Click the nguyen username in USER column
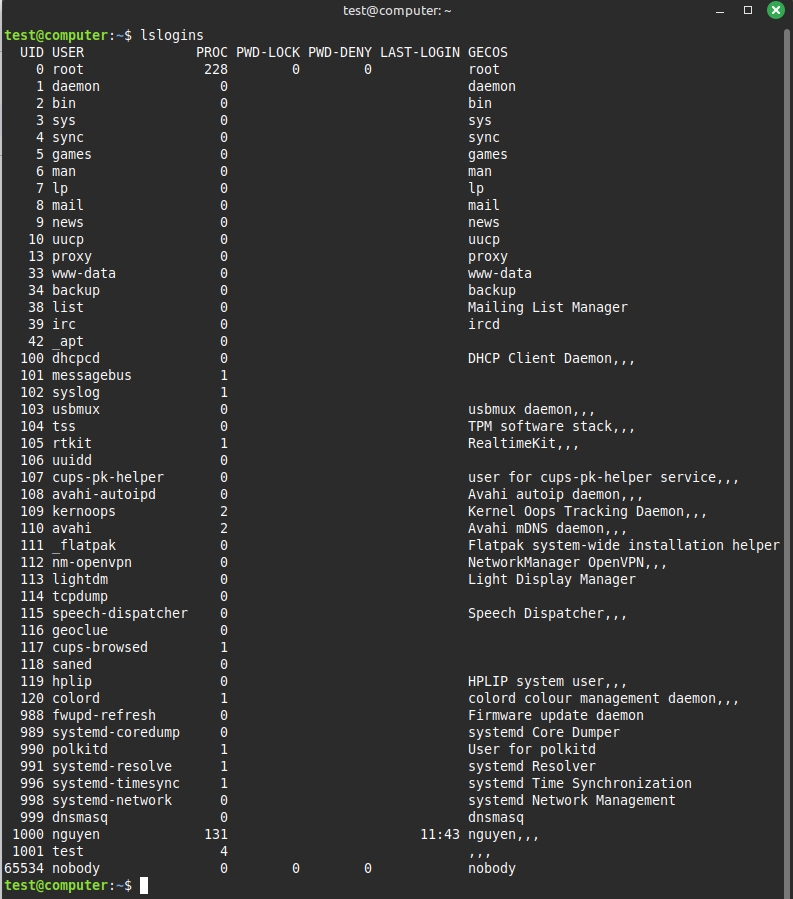 [76, 834]
